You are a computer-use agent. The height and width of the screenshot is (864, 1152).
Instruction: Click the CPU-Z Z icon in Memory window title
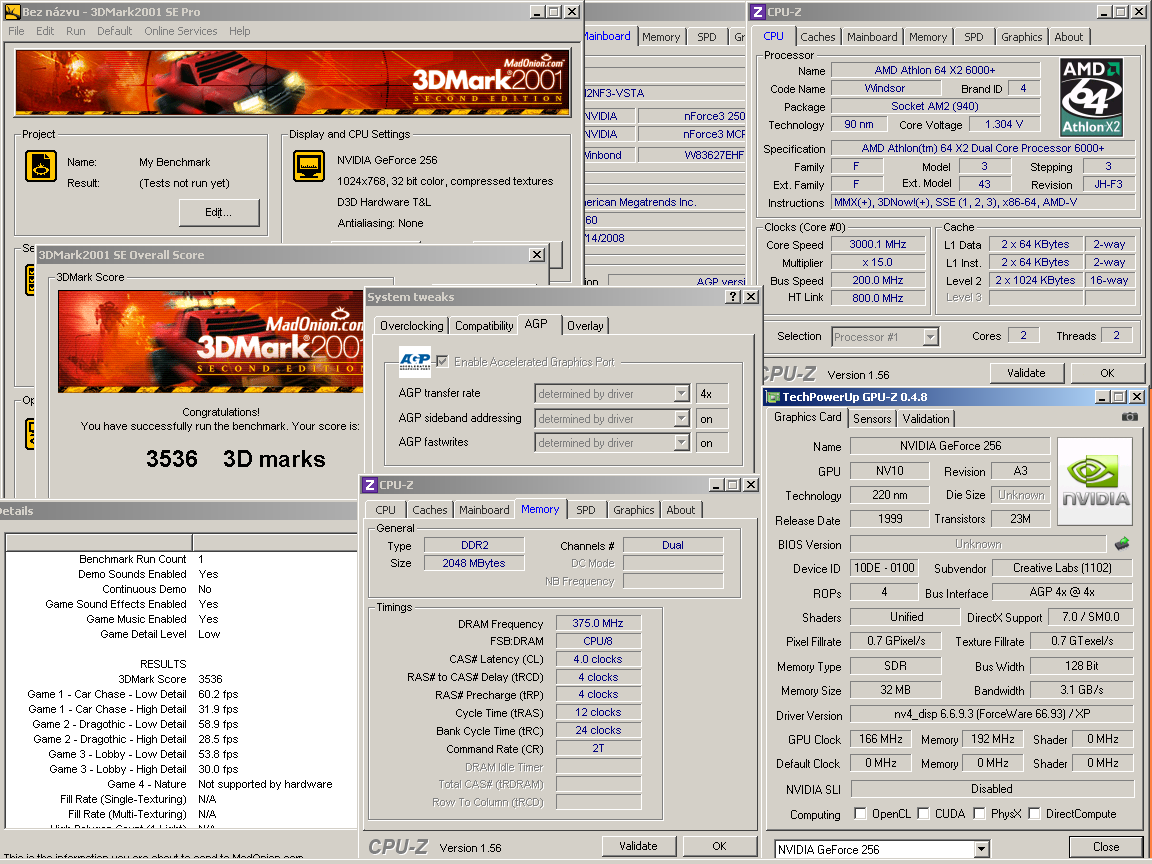click(370, 485)
